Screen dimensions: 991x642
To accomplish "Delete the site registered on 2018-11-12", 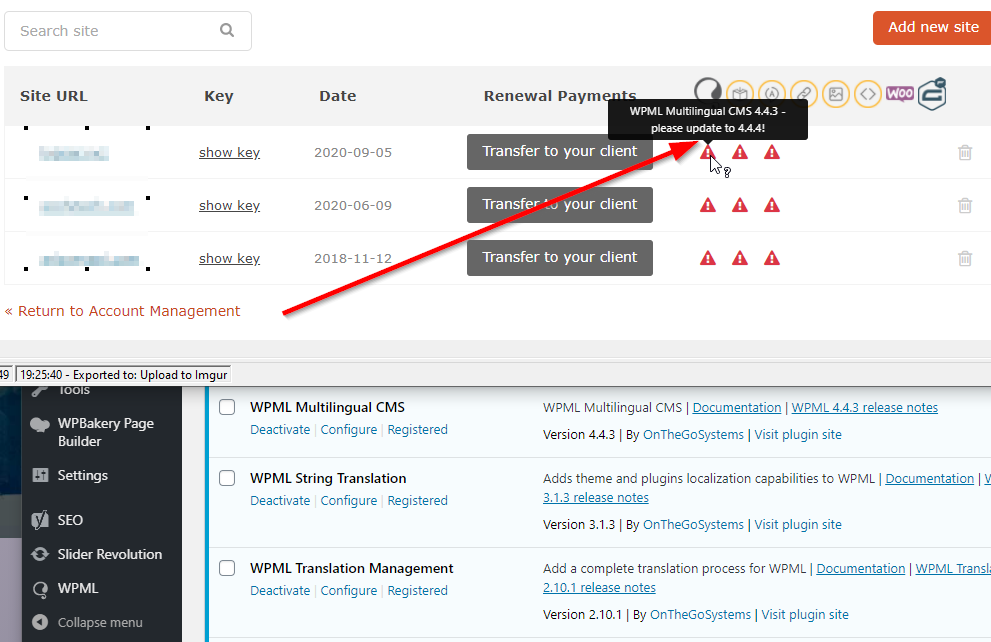I will [964, 258].
